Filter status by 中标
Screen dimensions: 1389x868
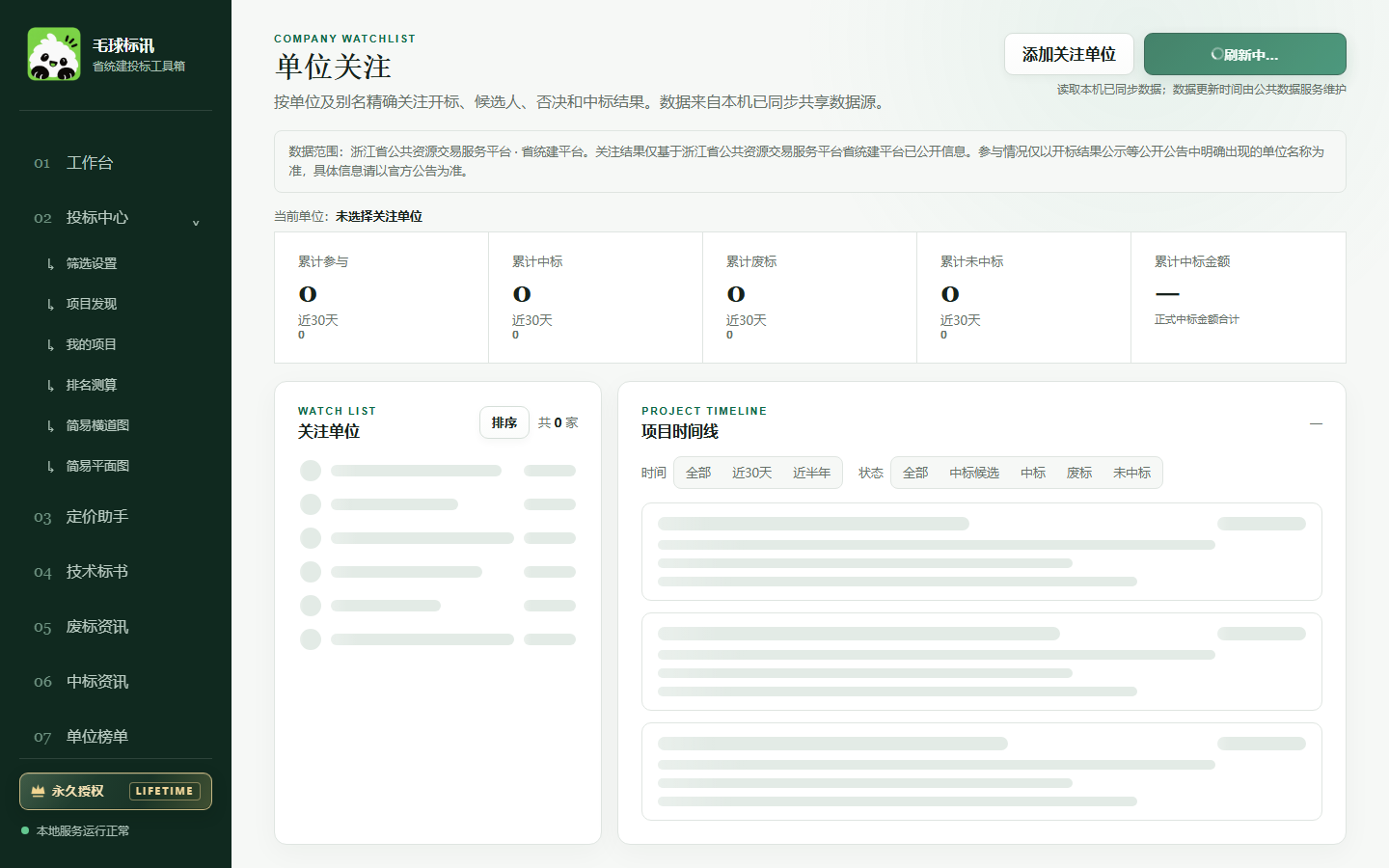pos(1033,473)
